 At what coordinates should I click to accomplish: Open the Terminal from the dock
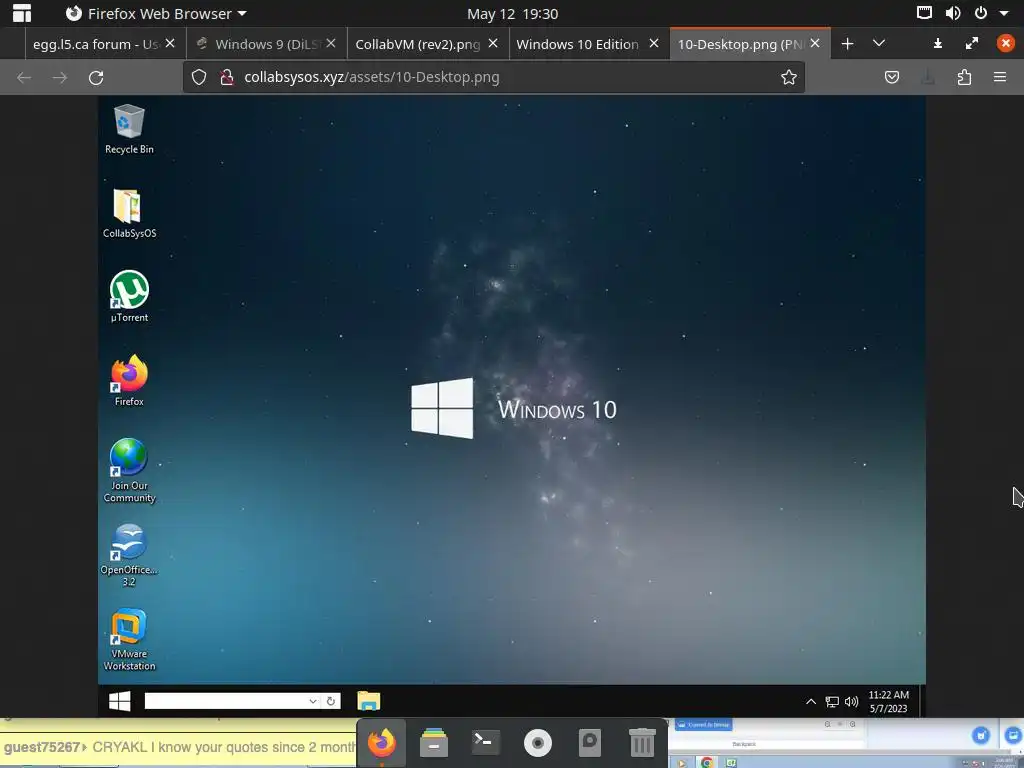click(x=485, y=742)
